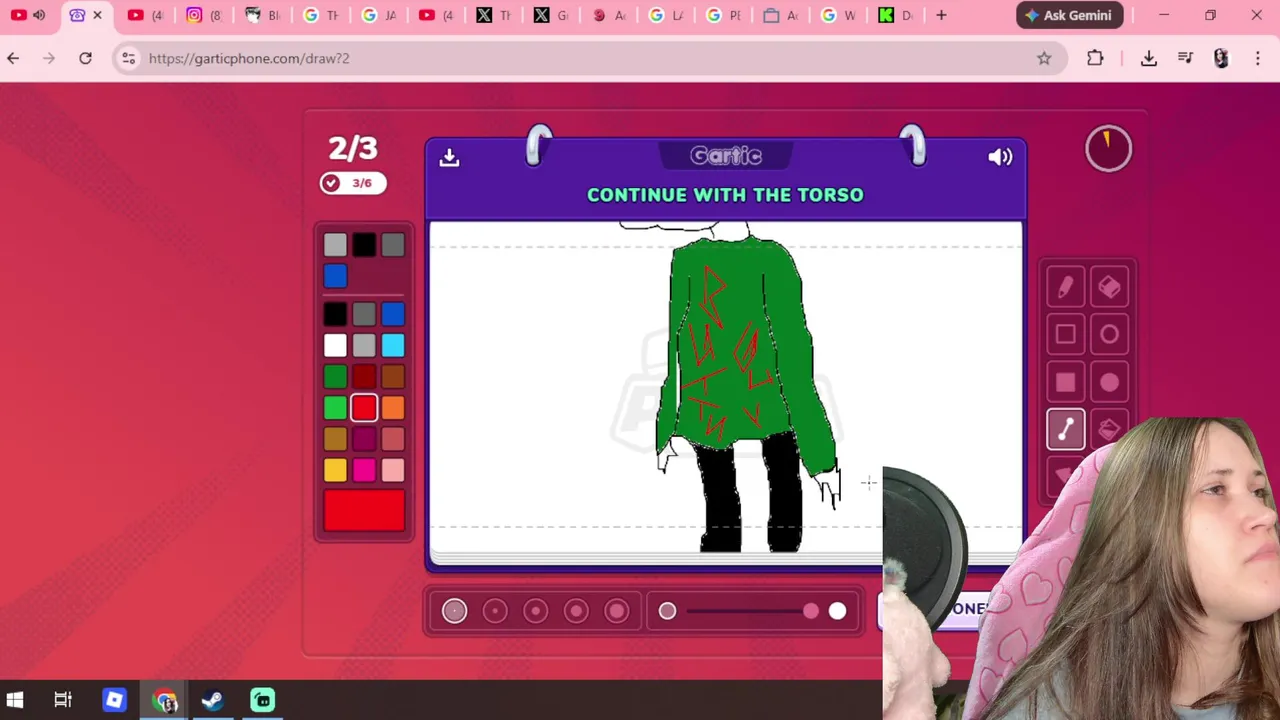Open Steam from the taskbar
Viewport: 1280px width, 720px height.
[x=212, y=700]
